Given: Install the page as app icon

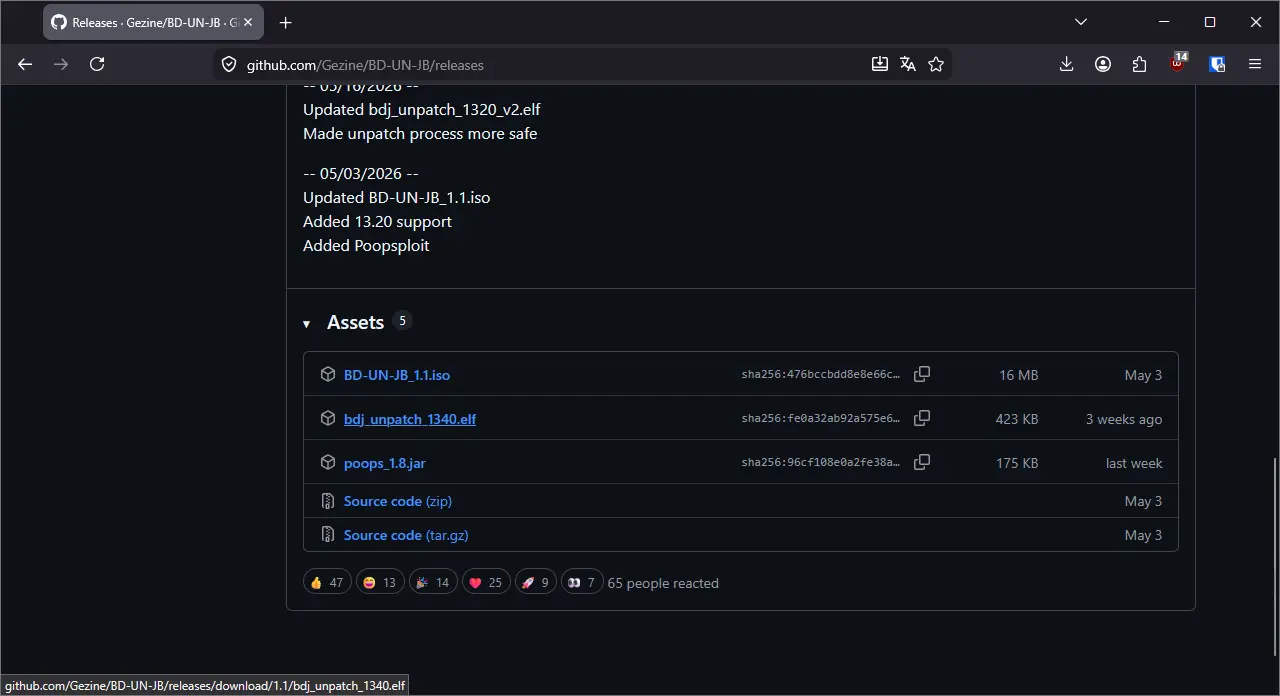Looking at the screenshot, I should 880,64.
